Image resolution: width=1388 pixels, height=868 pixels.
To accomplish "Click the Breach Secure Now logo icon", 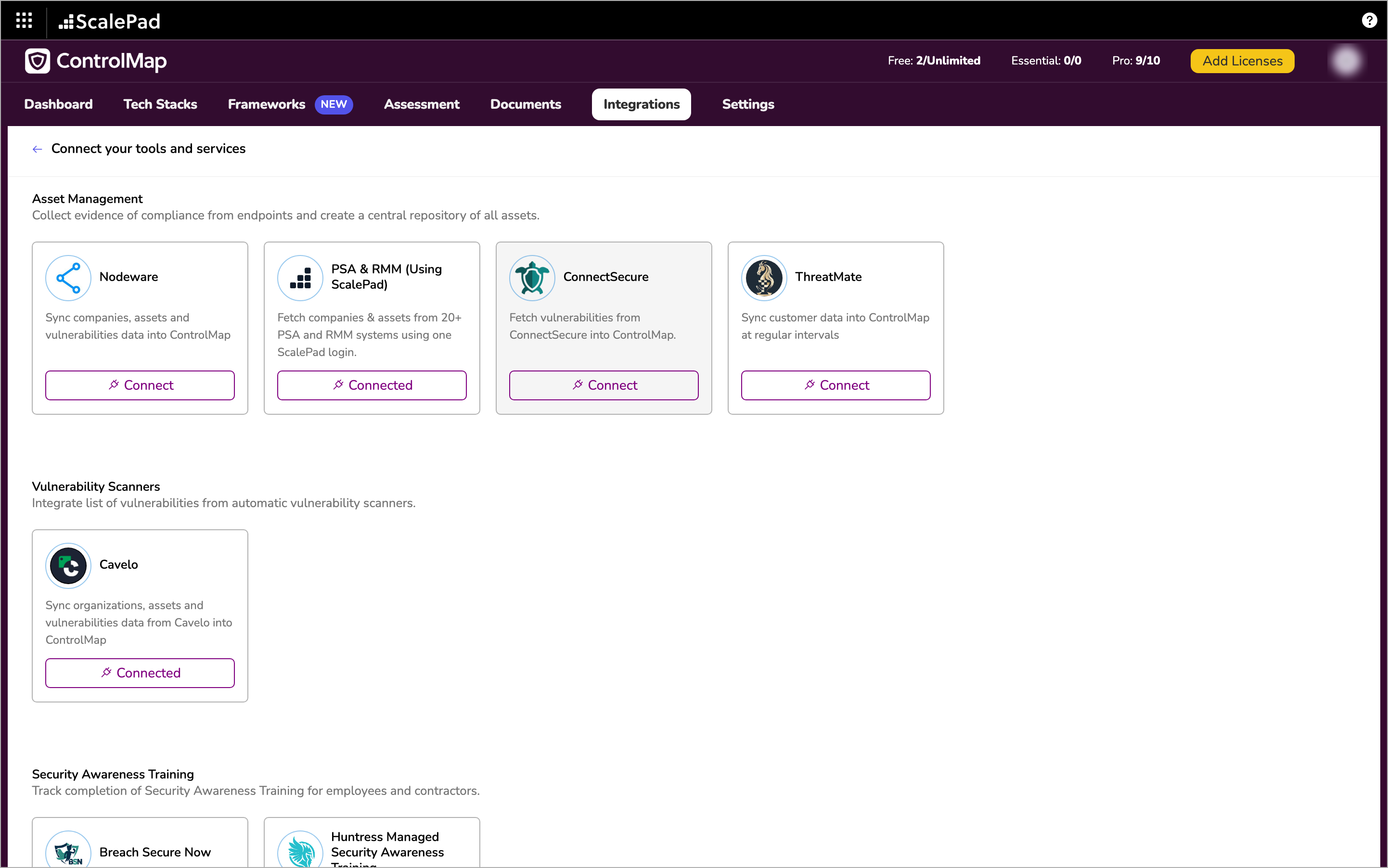I will (68, 850).
